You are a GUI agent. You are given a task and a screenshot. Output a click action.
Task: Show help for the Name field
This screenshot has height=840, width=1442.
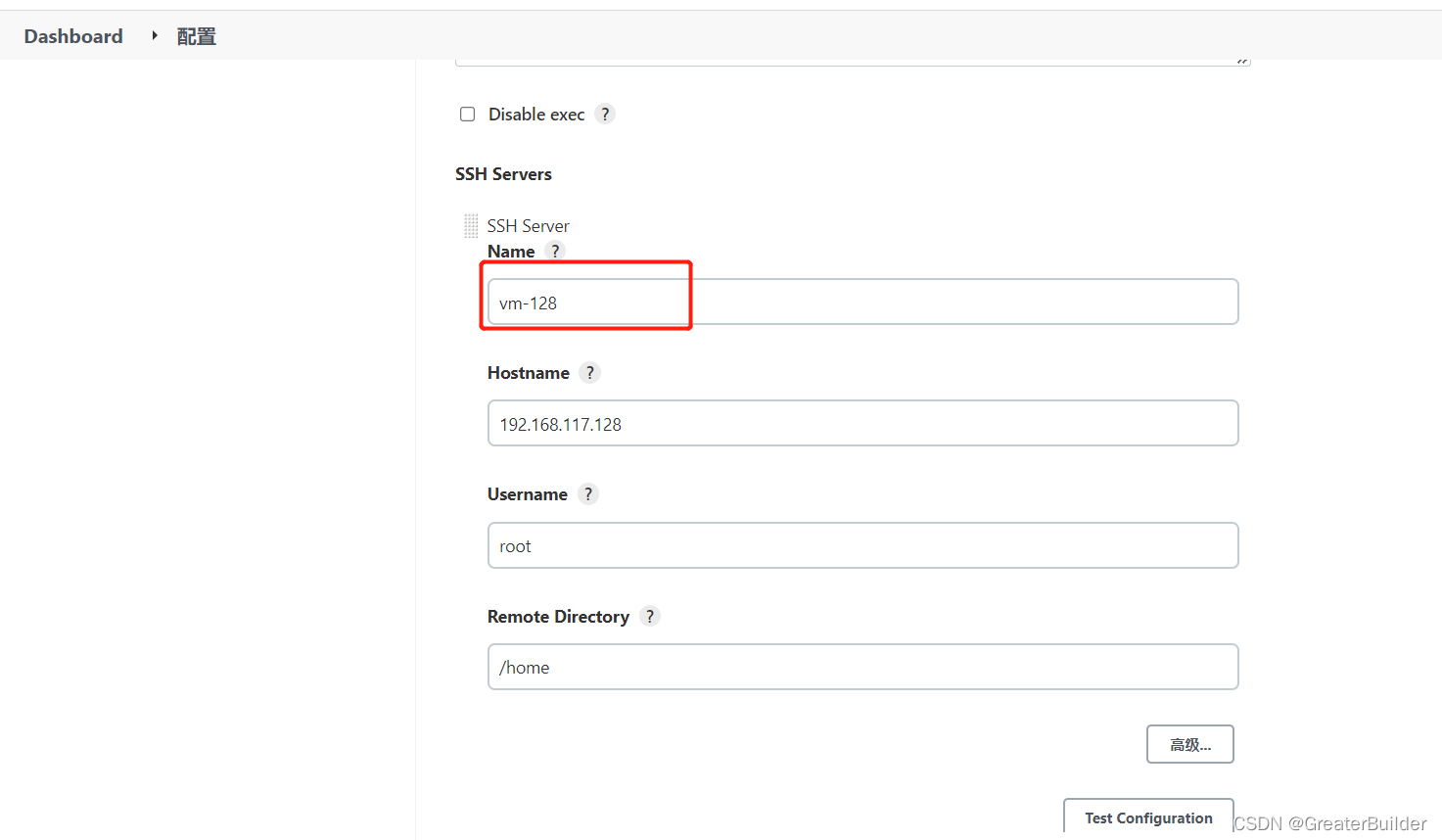555,252
